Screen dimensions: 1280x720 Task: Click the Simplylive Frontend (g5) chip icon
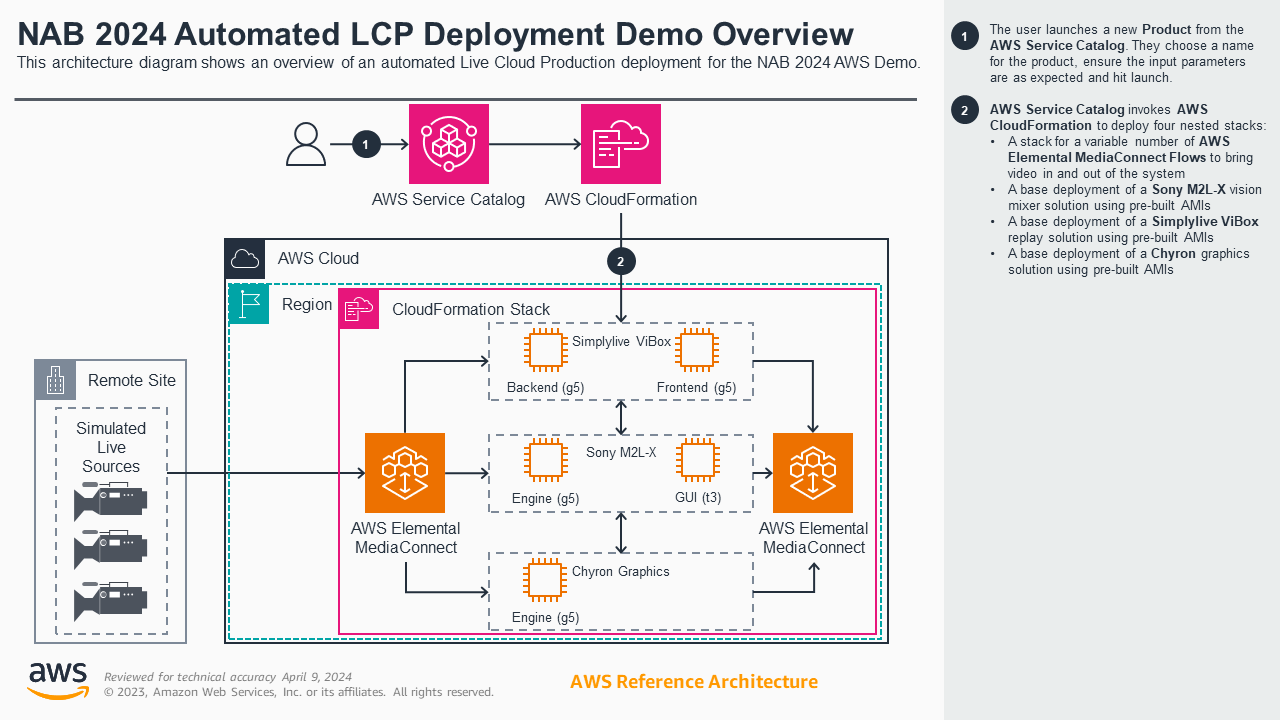click(x=696, y=350)
